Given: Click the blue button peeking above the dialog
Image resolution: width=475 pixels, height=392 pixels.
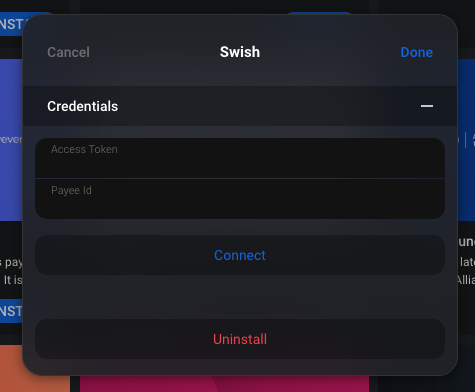Looking at the screenshot, I should pos(319,13).
